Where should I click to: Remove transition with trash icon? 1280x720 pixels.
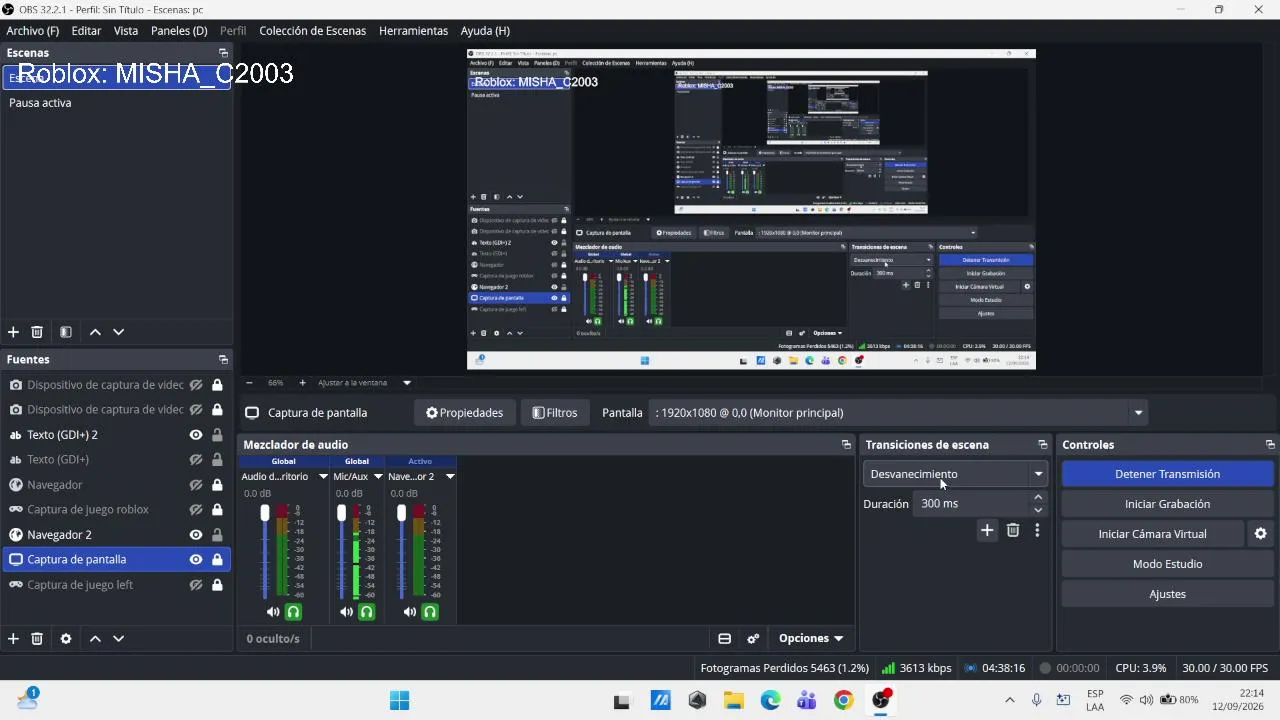coord(1013,531)
